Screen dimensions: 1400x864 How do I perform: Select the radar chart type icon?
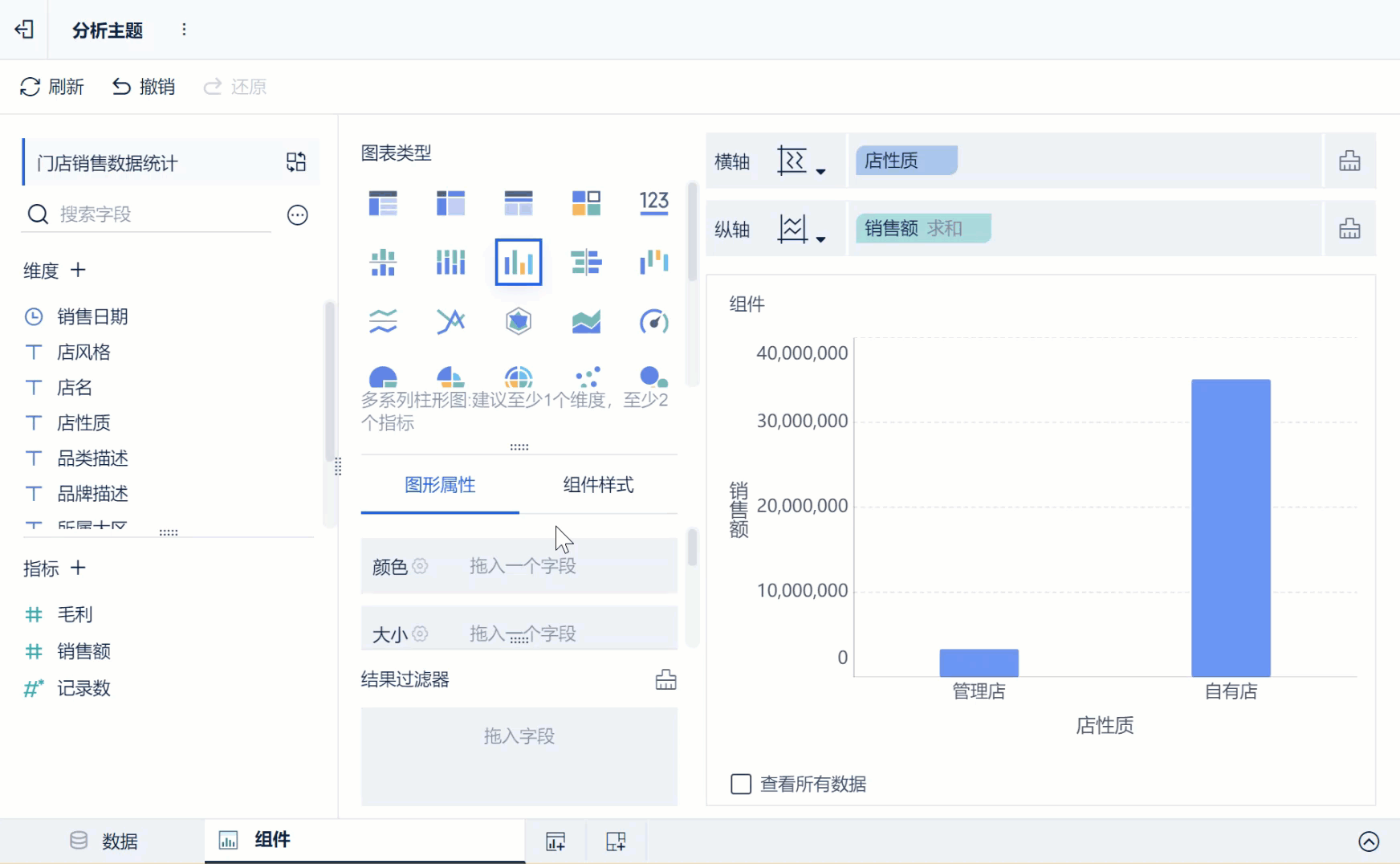[519, 321]
